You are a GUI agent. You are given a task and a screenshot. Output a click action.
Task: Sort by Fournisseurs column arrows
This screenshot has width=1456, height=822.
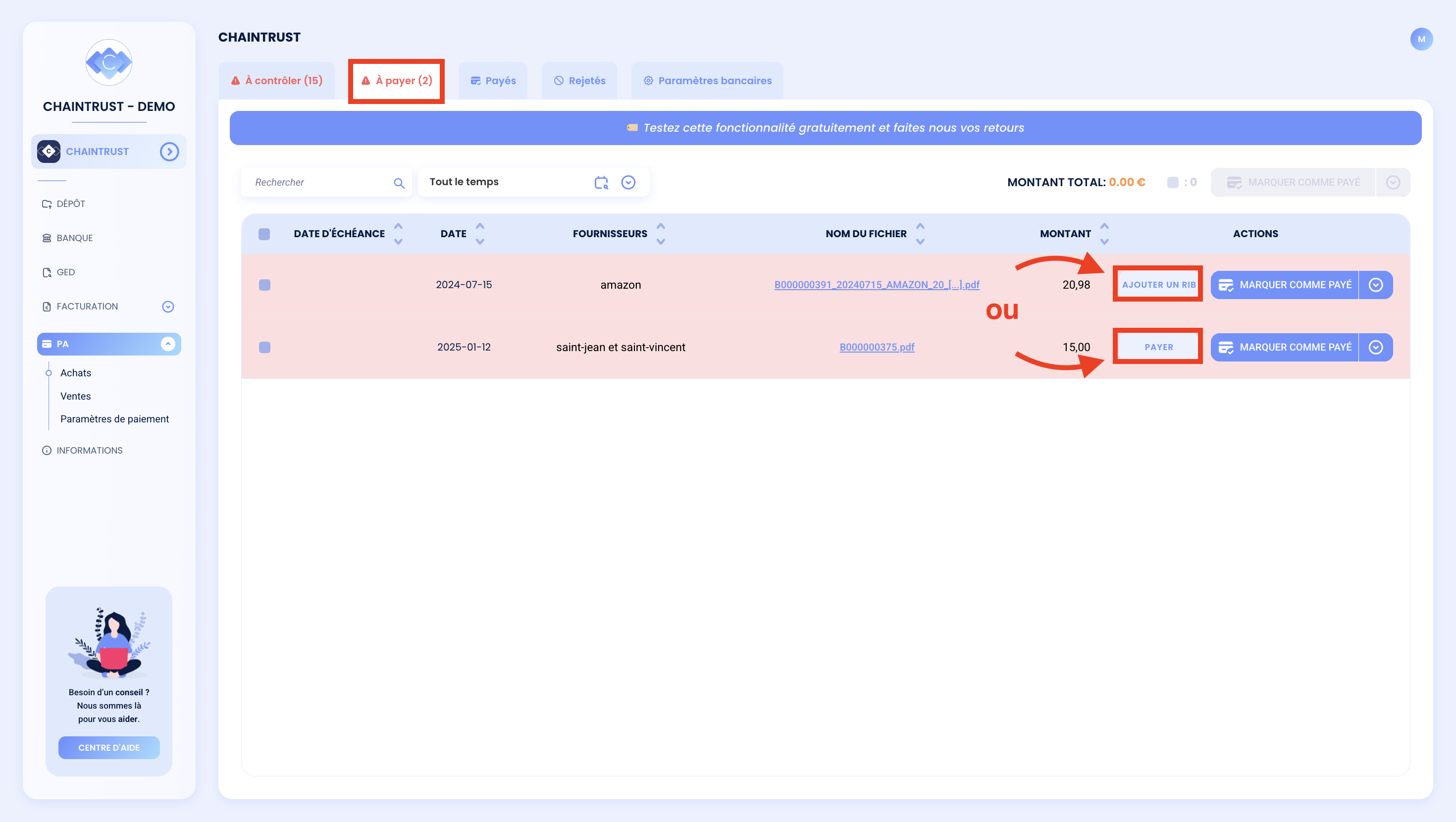coord(661,234)
